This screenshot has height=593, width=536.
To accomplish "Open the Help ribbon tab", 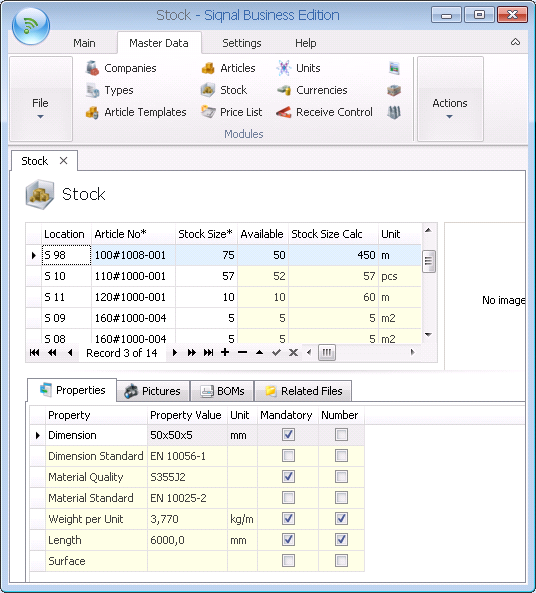I will 306,43.
